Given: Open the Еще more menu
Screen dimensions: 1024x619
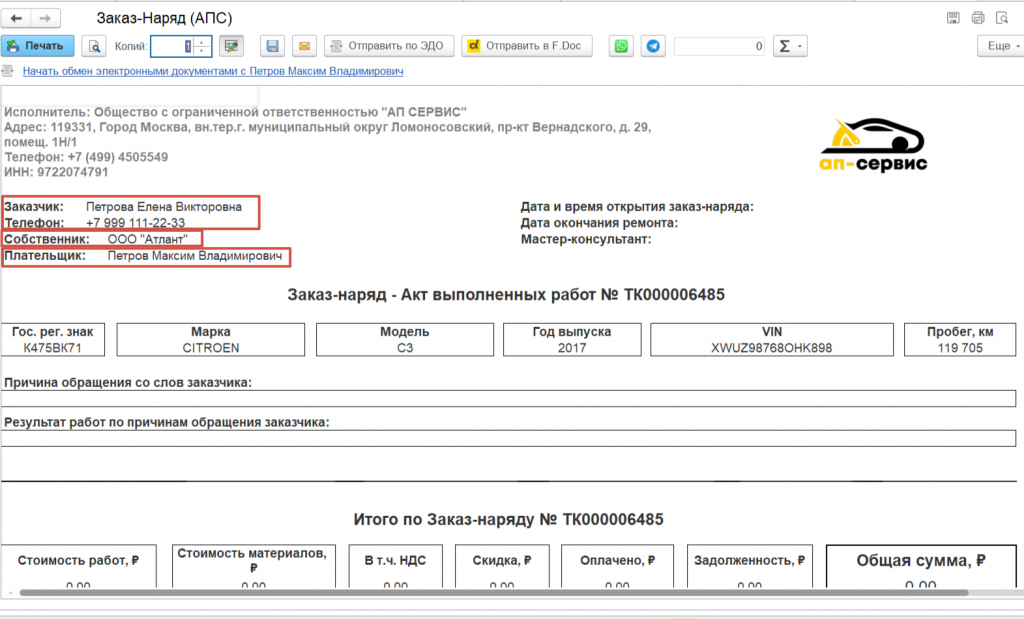Looking at the screenshot, I should [x=999, y=46].
